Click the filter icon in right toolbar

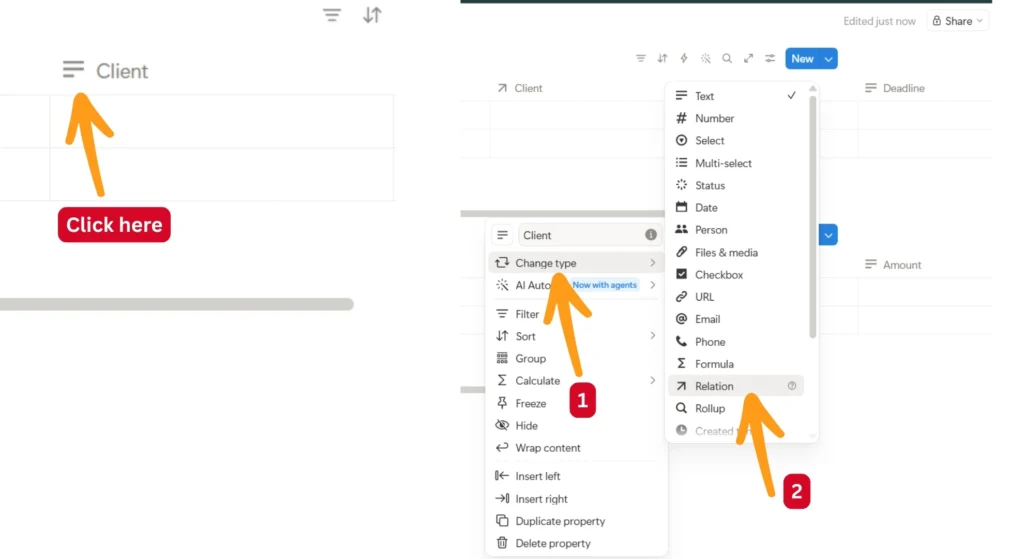[641, 58]
